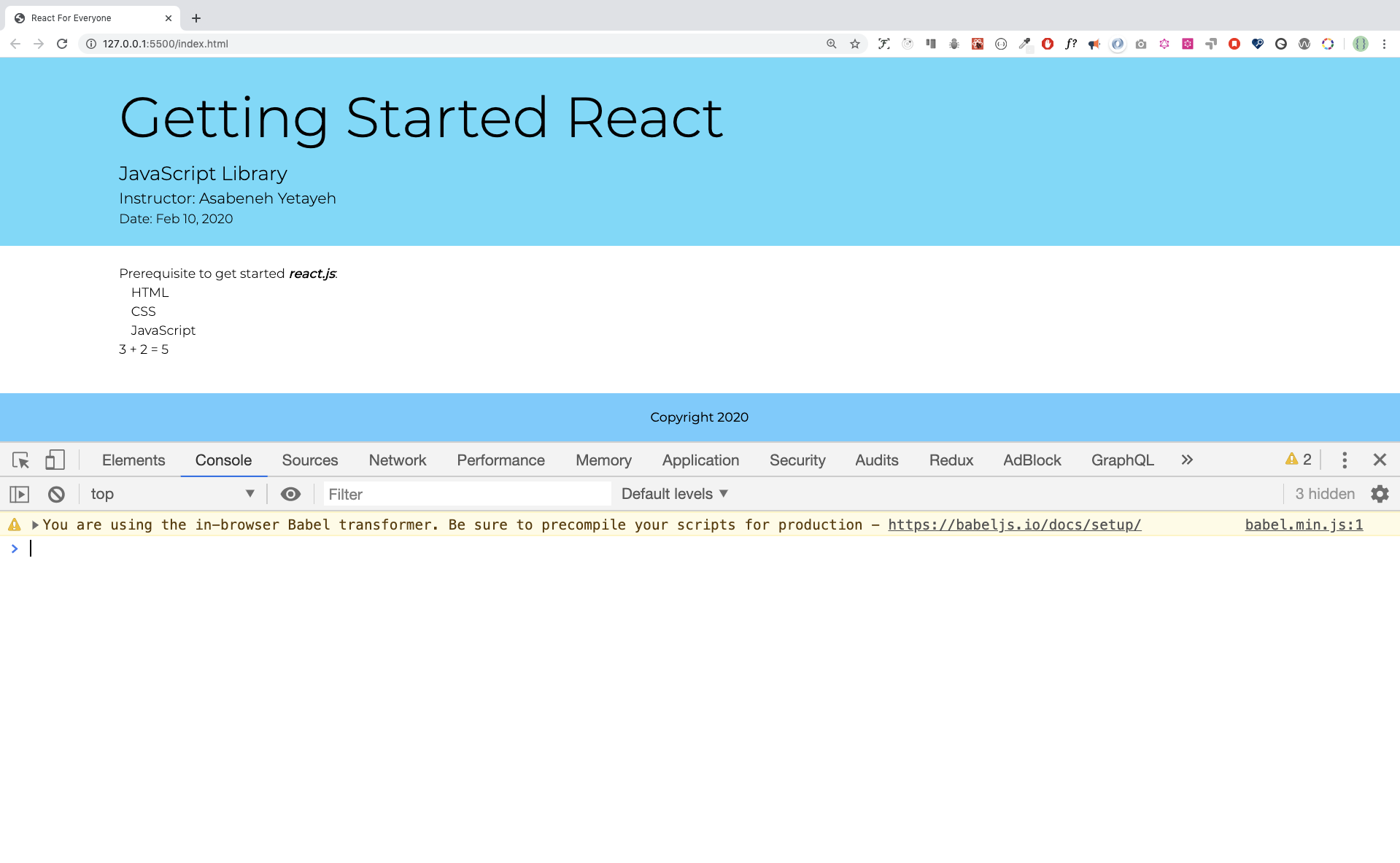Open the Chrome three-dot menu

click(x=1384, y=44)
